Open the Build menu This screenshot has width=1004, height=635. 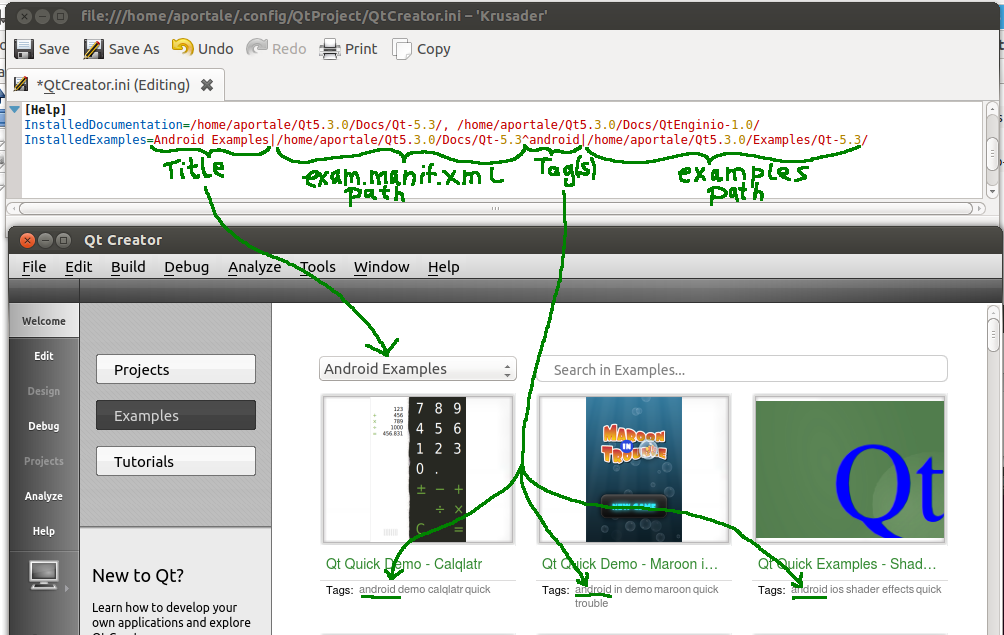128,267
